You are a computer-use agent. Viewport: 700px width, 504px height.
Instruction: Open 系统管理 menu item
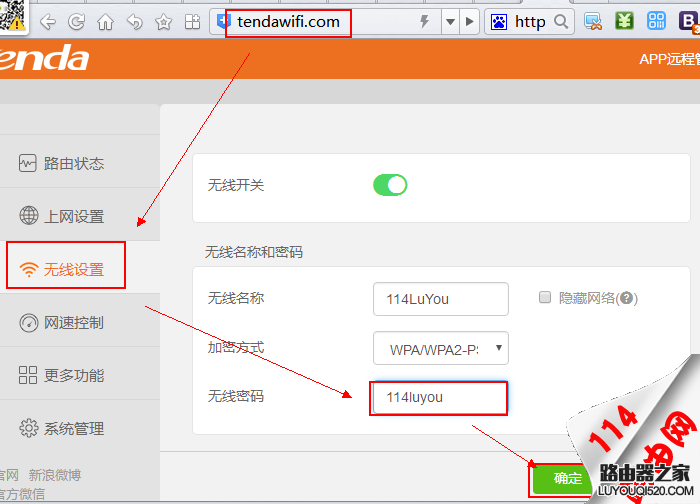(80, 428)
